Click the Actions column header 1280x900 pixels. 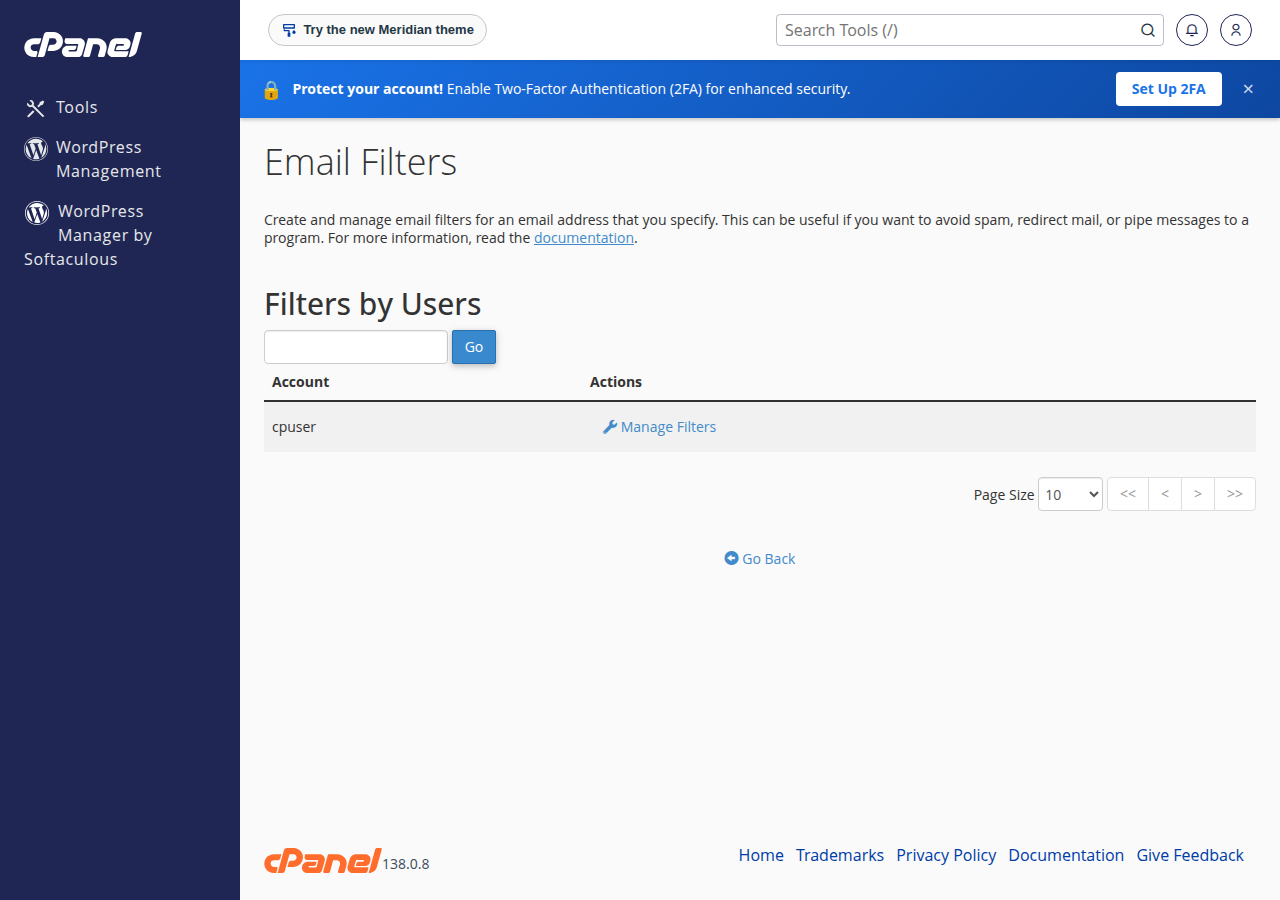coord(616,382)
